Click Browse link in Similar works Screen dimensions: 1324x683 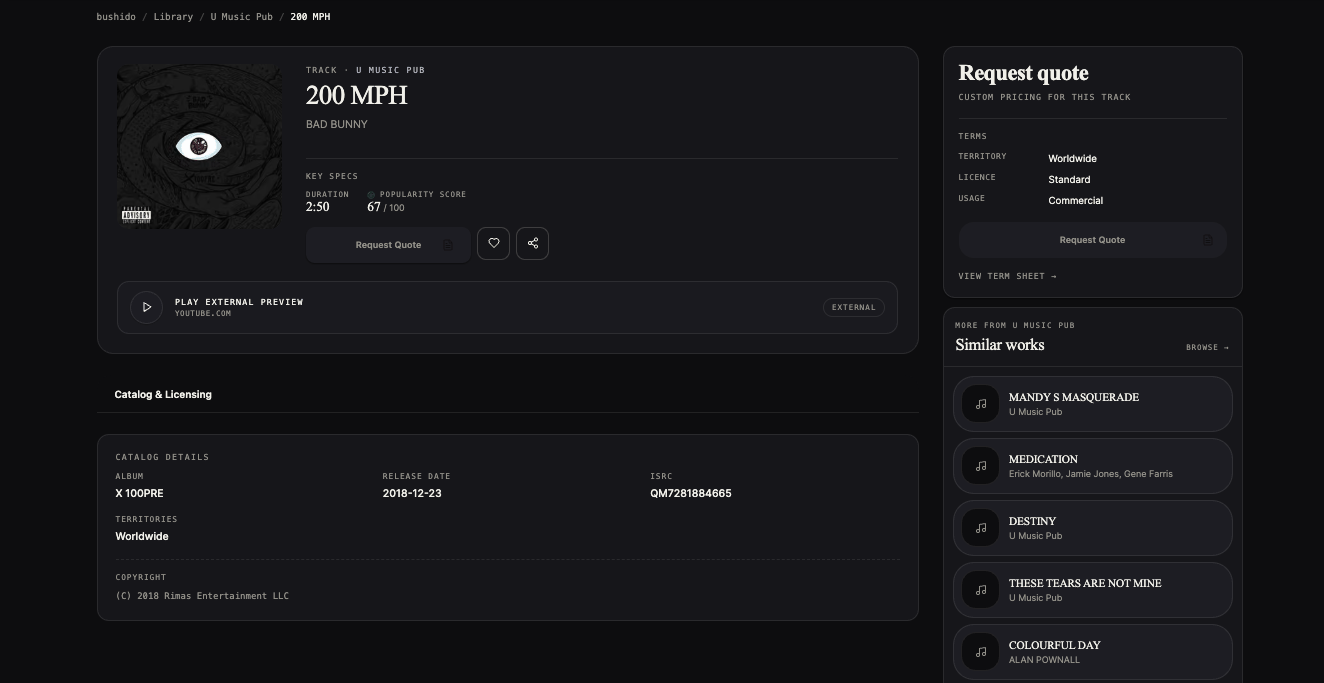click(1207, 348)
